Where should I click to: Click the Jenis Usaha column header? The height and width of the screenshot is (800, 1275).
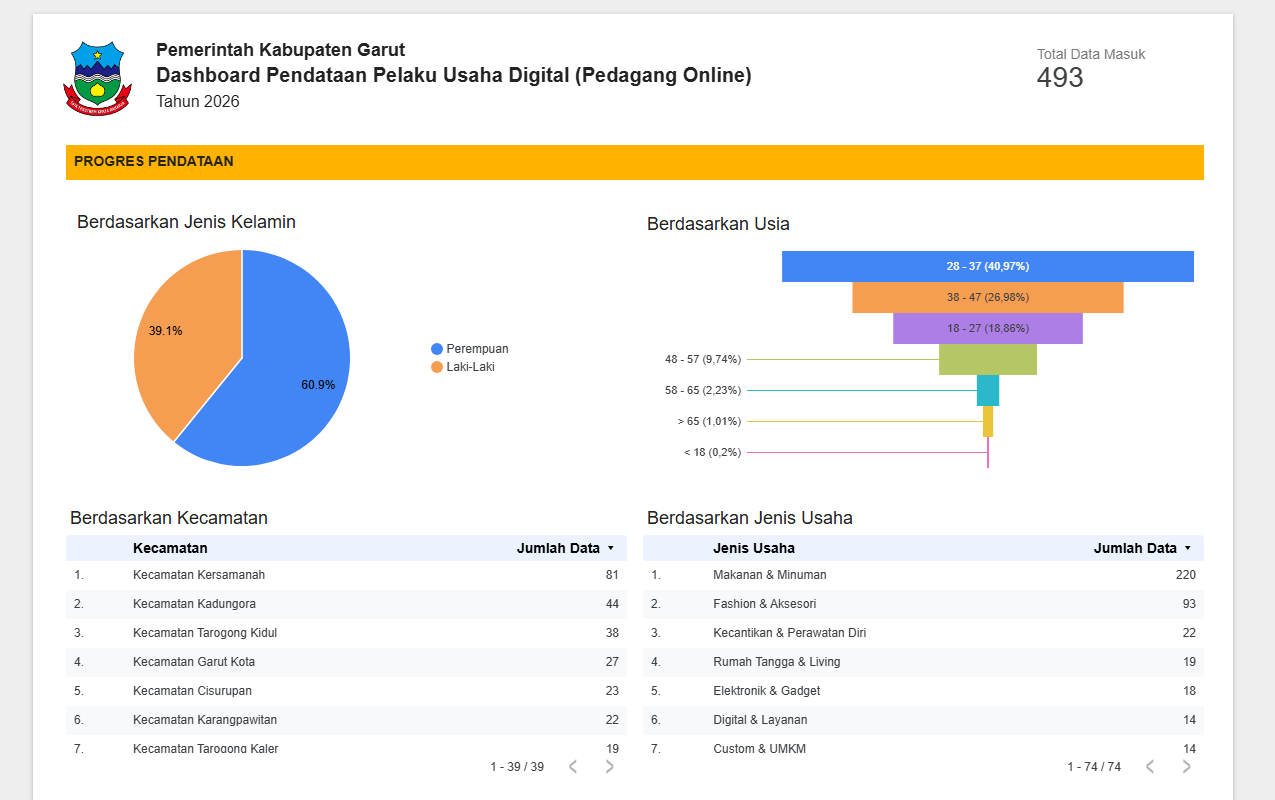click(x=754, y=548)
